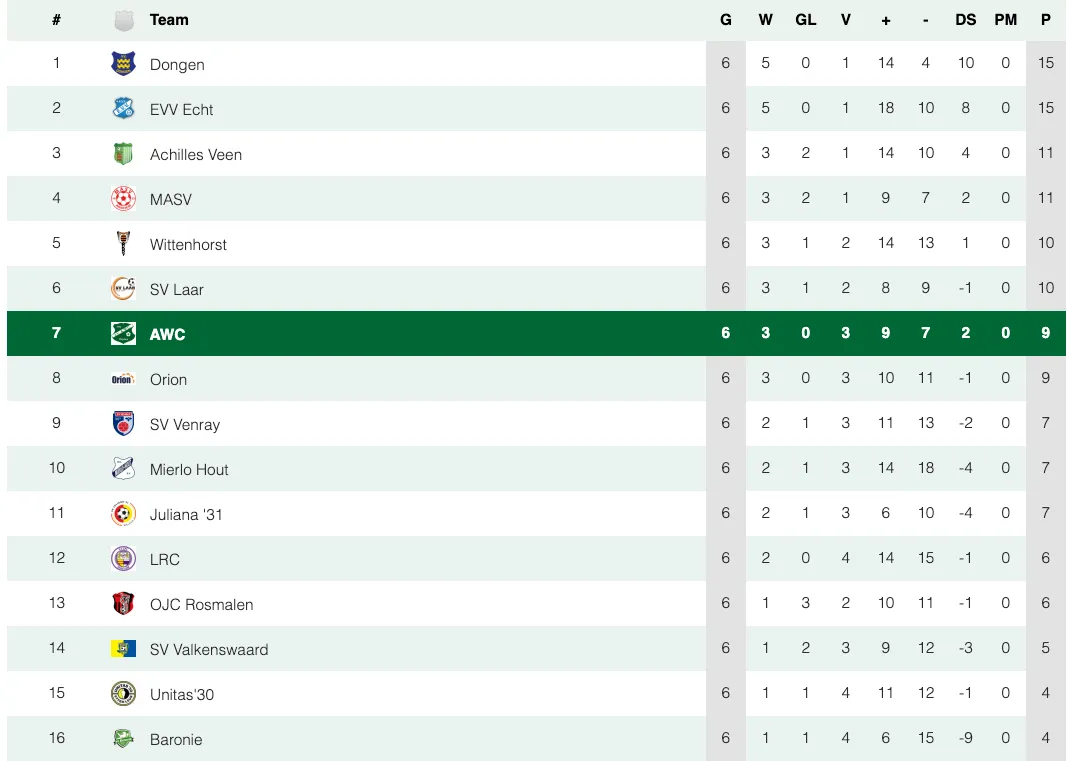Click the DS goal difference header

965,20
